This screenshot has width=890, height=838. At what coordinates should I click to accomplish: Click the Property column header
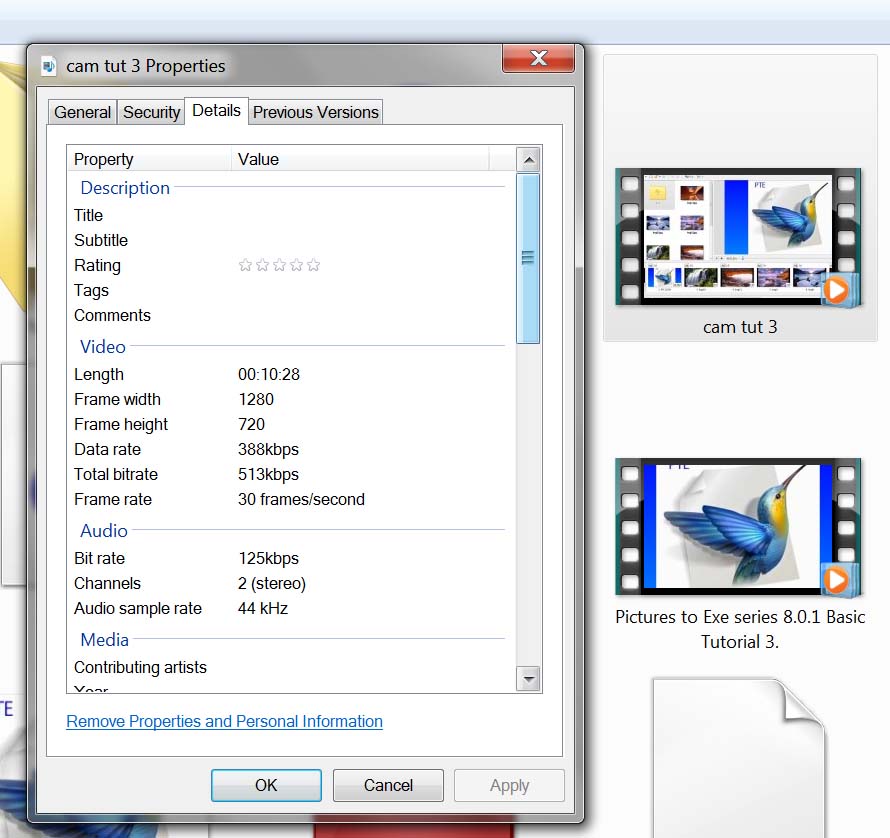pyautogui.click(x=150, y=159)
